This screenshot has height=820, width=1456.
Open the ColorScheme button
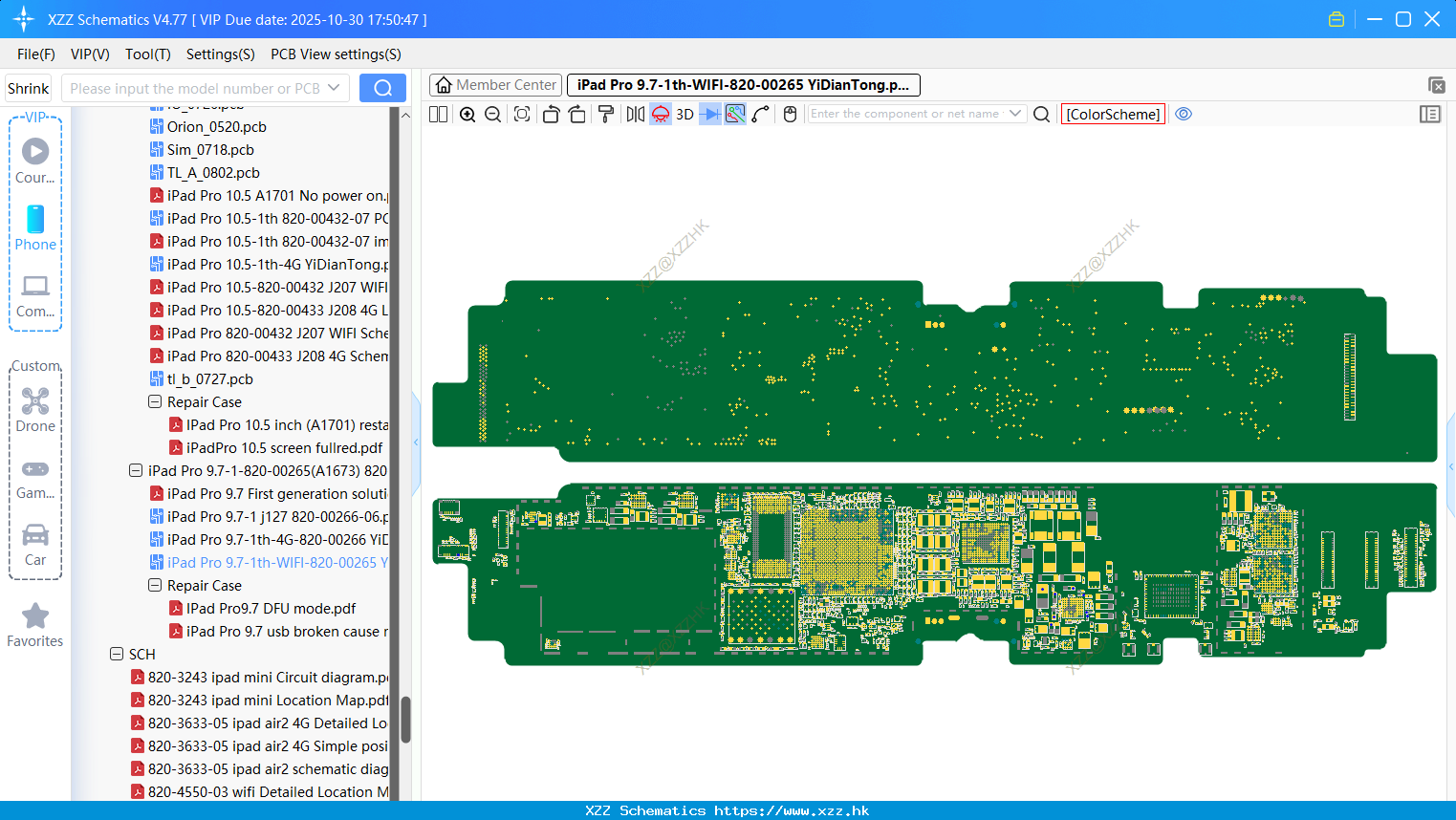(x=1113, y=114)
